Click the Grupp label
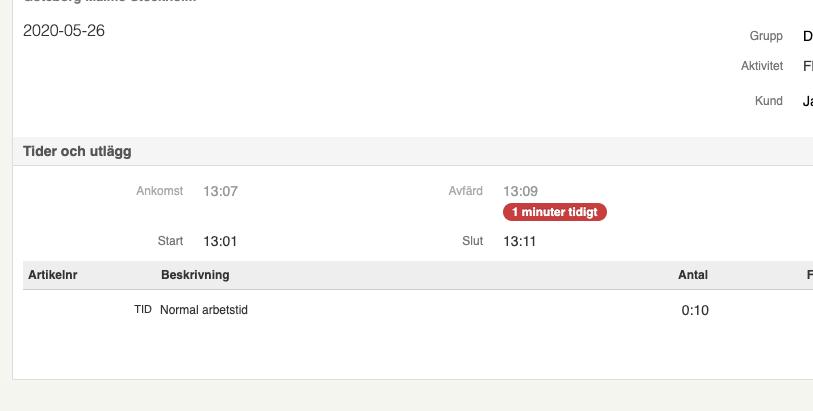 pyautogui.click(x=766, y=36)
